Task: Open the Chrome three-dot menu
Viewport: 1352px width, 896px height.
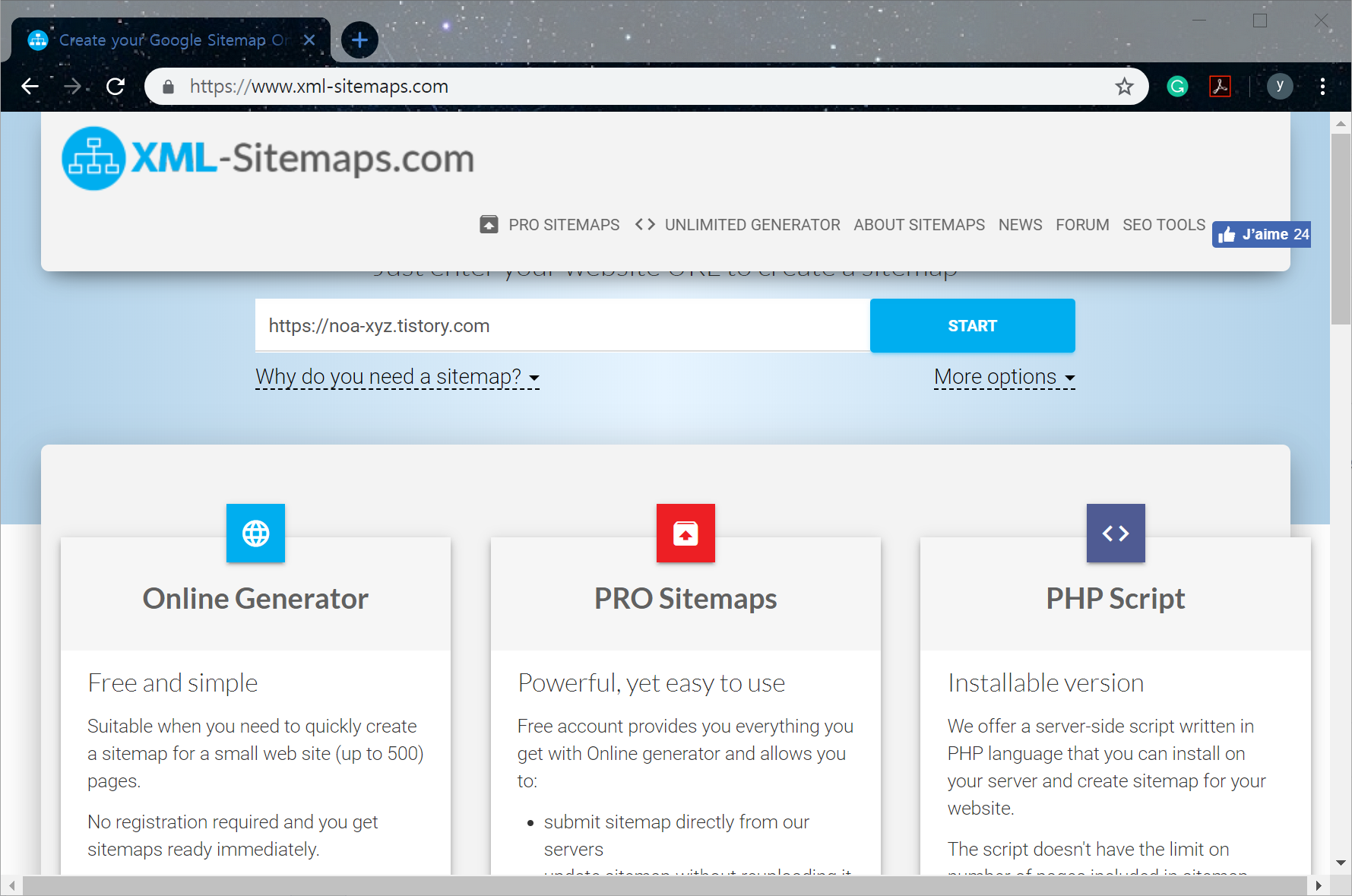Action: point(1322,87)
